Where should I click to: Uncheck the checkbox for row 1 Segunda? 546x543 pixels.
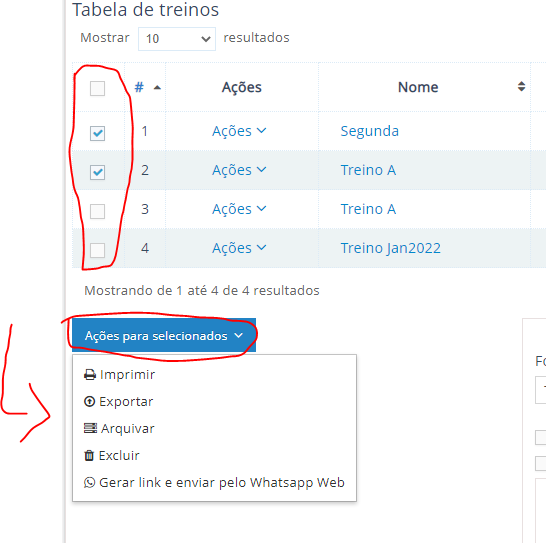coord(98,133)
